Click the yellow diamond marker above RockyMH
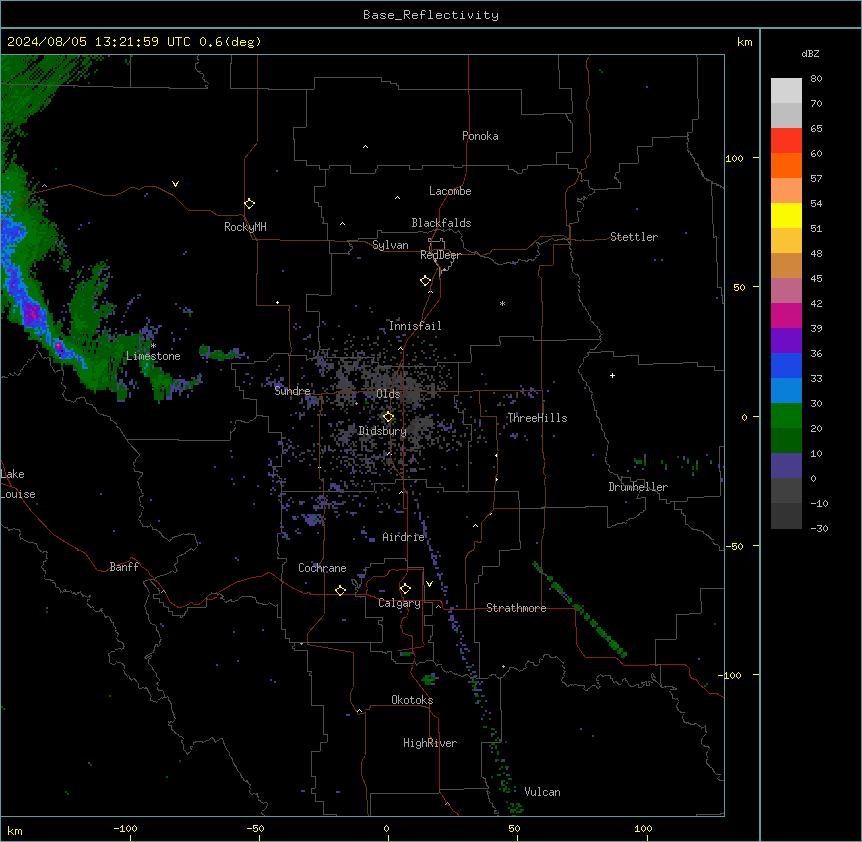 click(249, 204)
